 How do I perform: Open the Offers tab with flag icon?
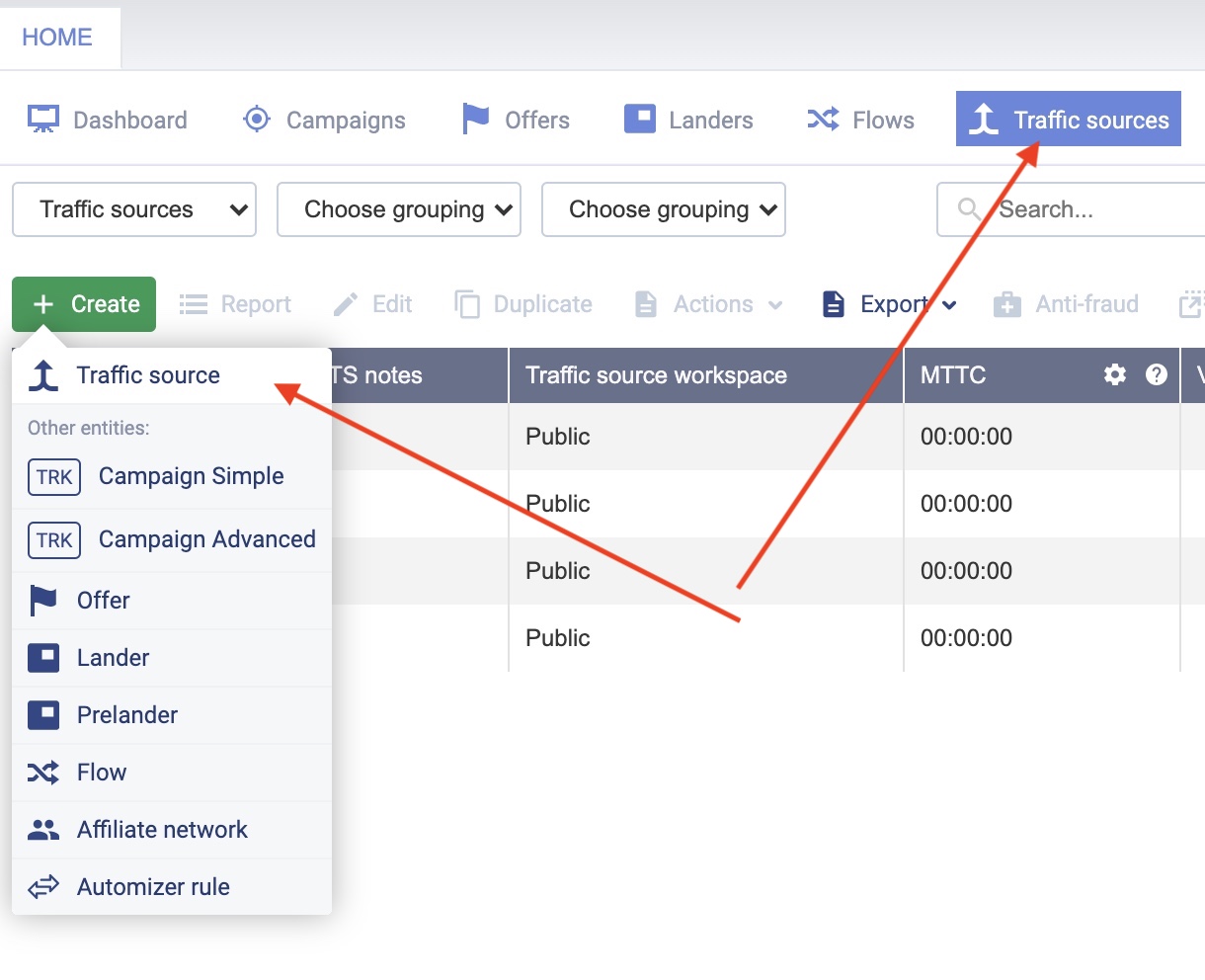pos(516,120)
